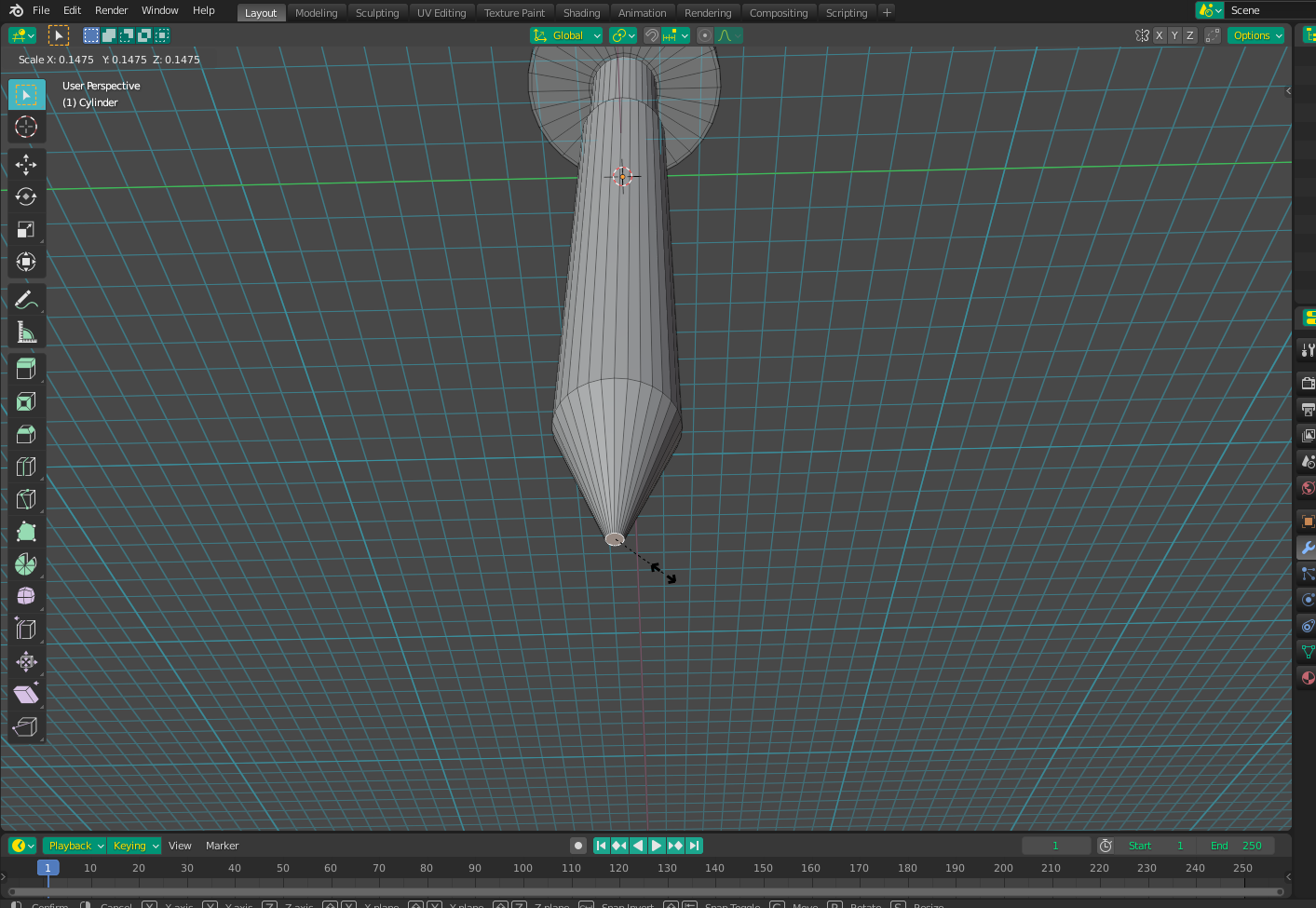Select the Rip Region tool
The width and height of the screenshot is (1316, 908).
pos(26,727)
